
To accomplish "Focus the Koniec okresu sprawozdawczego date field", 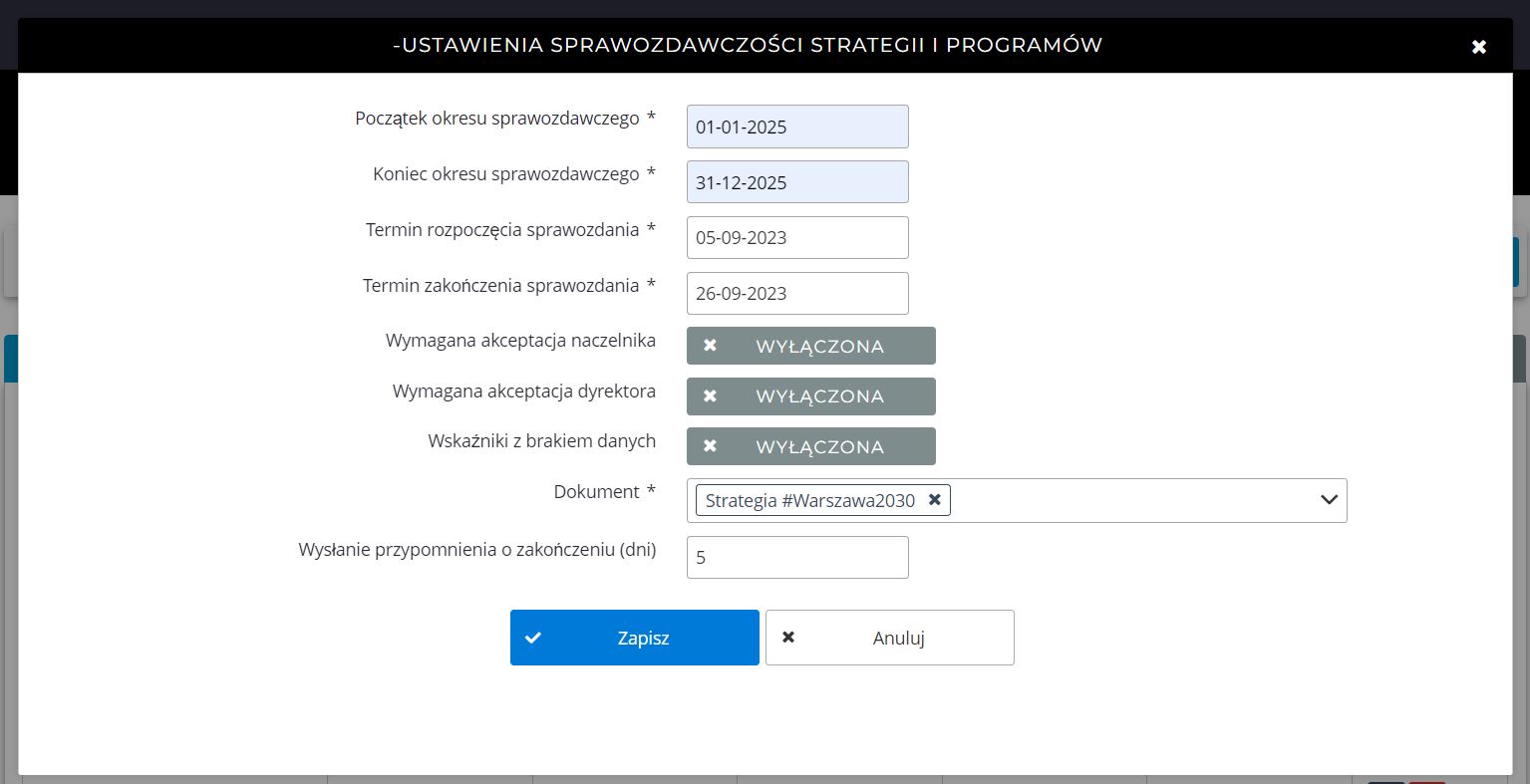I will 797,182.
